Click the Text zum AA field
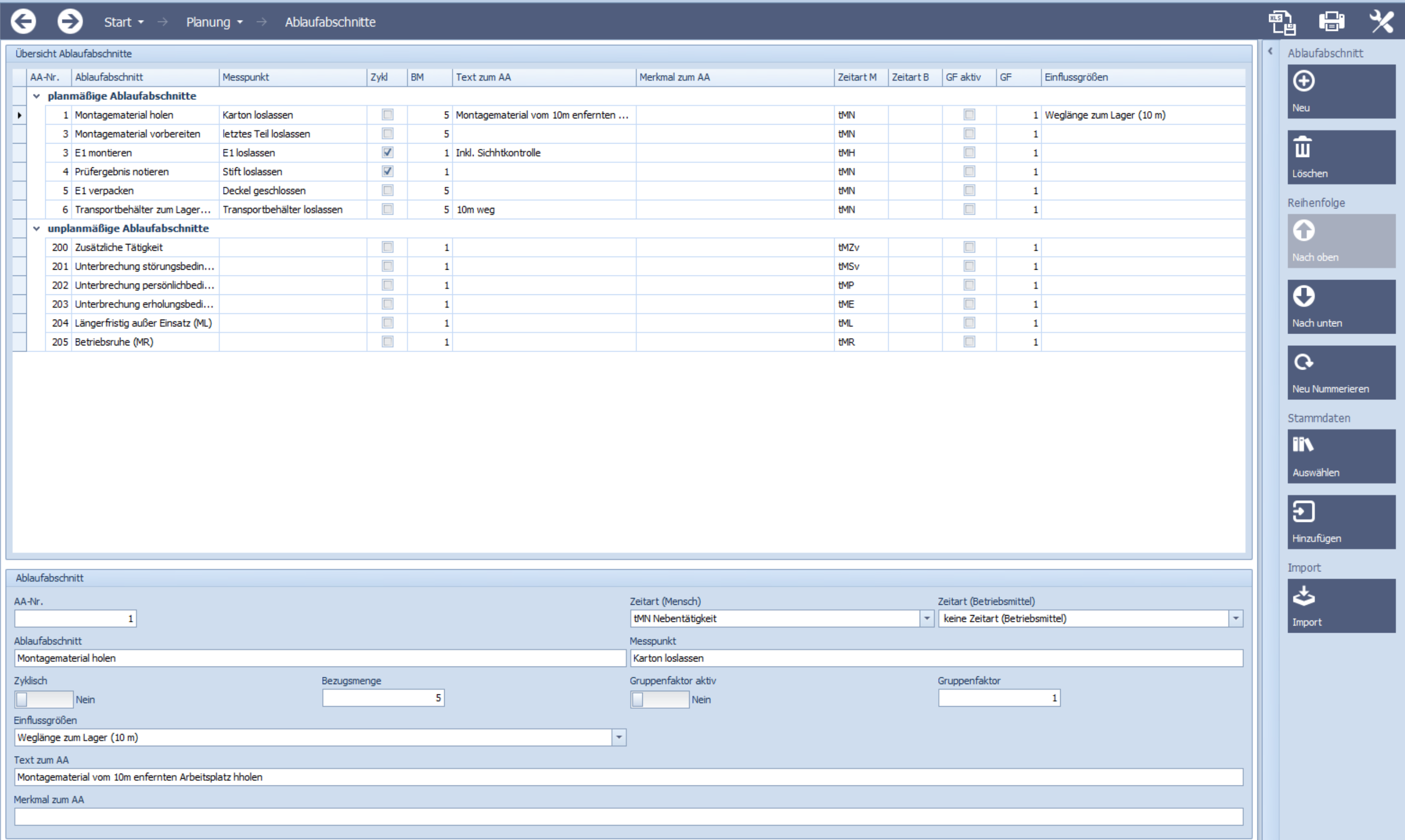Image resolution: width=1405 pixels, height=840 pixels. click(629, 777)
